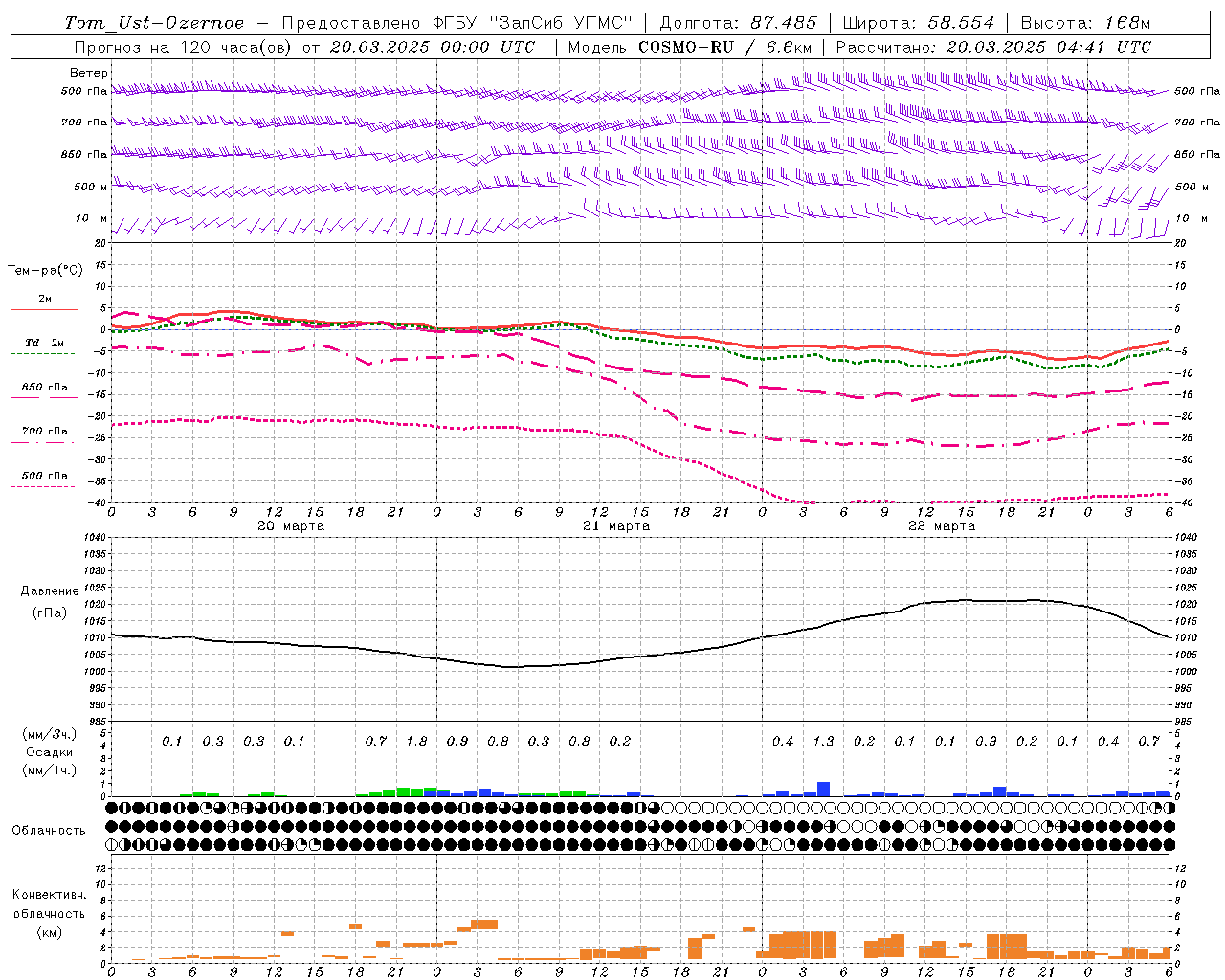
Task: Click the 22 марта date label
Action: pyautogui.click(x=942, y=526)
